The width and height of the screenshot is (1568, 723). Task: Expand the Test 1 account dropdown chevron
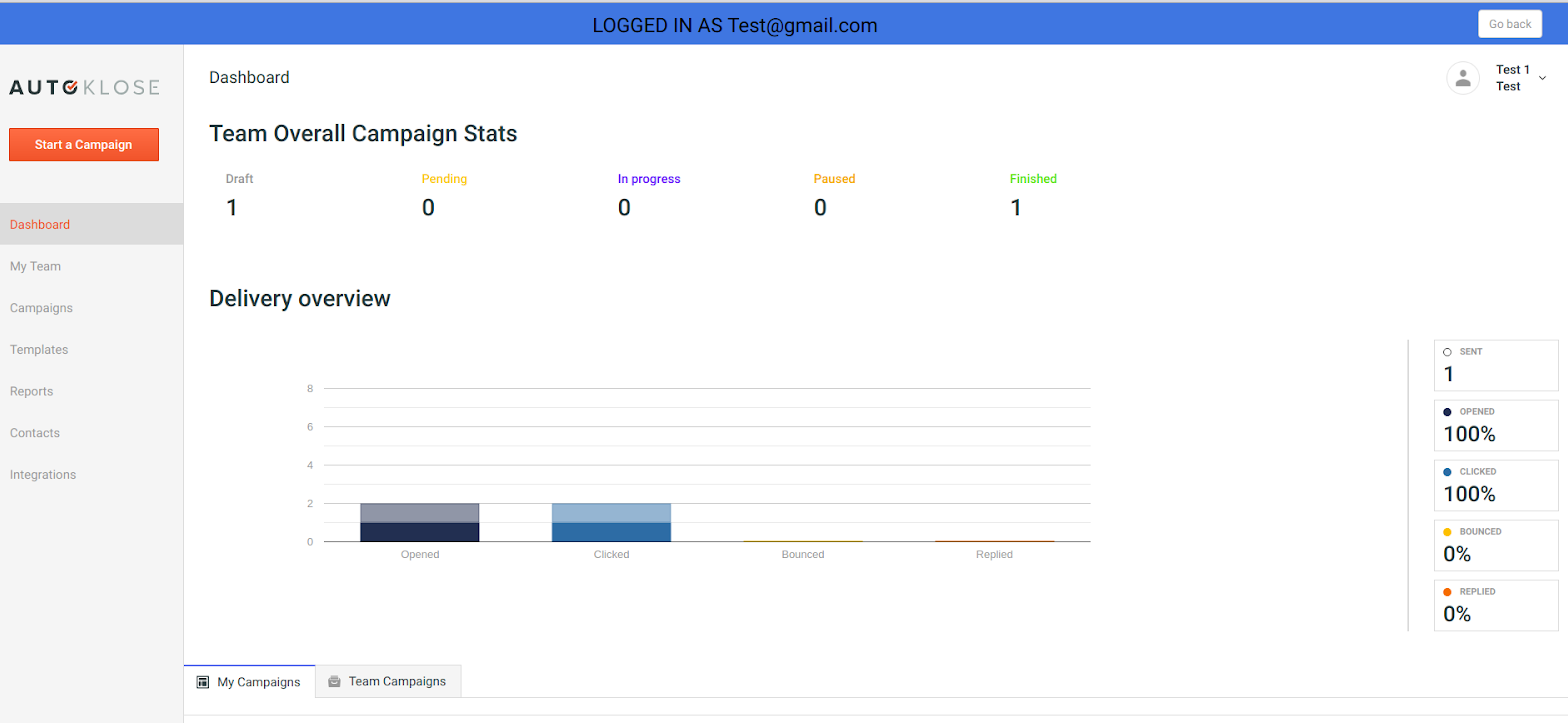[1543, 78]
